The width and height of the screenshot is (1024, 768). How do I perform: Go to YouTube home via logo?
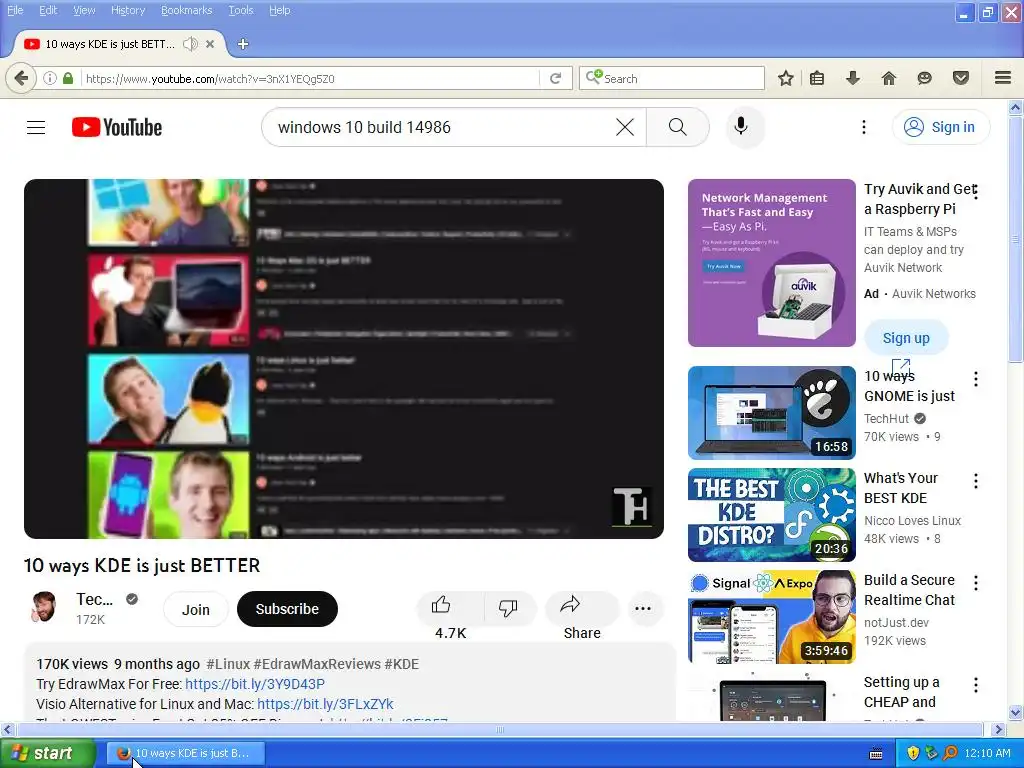pyautogui.click(x=117, y=127)
